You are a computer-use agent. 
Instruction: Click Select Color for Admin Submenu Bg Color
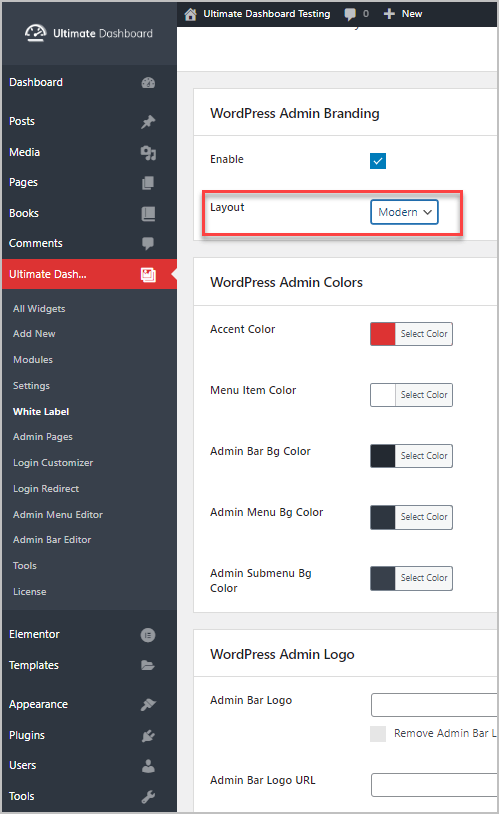(x=424, y=578)
